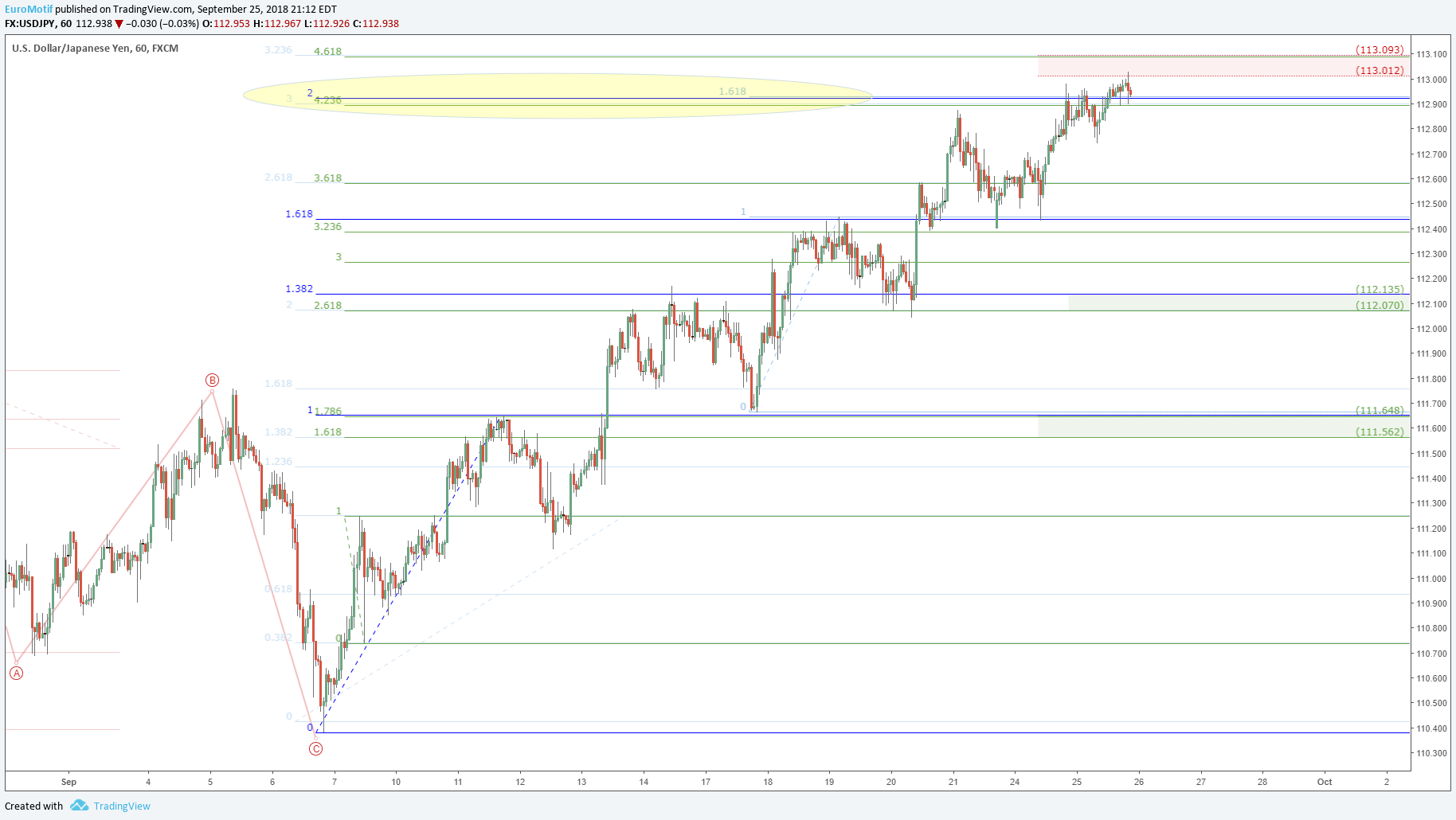Click the Created with footer text
This screenshot has height=820, width=1456.
click(33, 806)
